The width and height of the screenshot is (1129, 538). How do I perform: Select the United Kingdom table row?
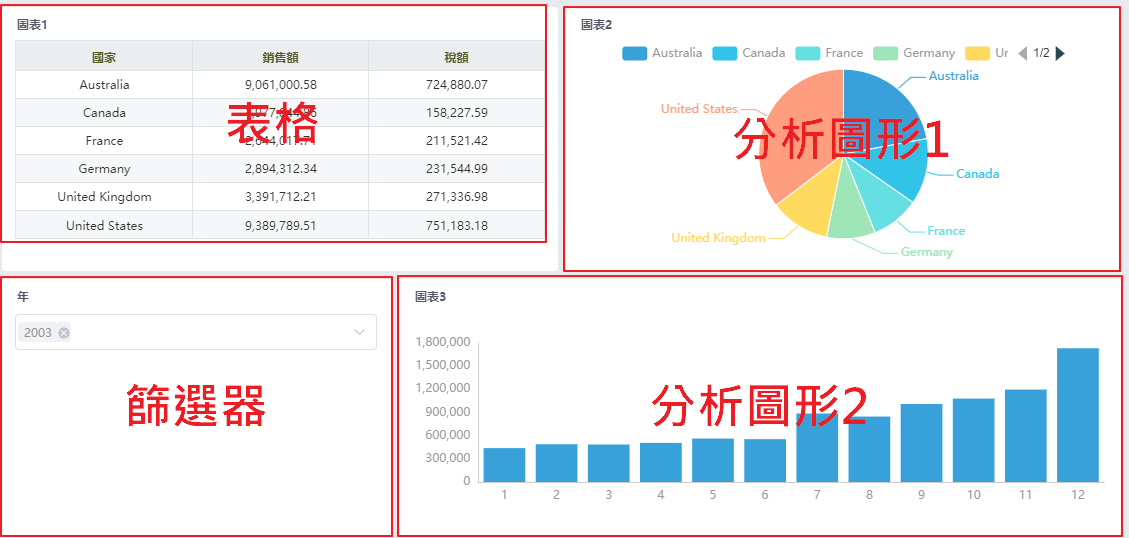tap(280, 197)
